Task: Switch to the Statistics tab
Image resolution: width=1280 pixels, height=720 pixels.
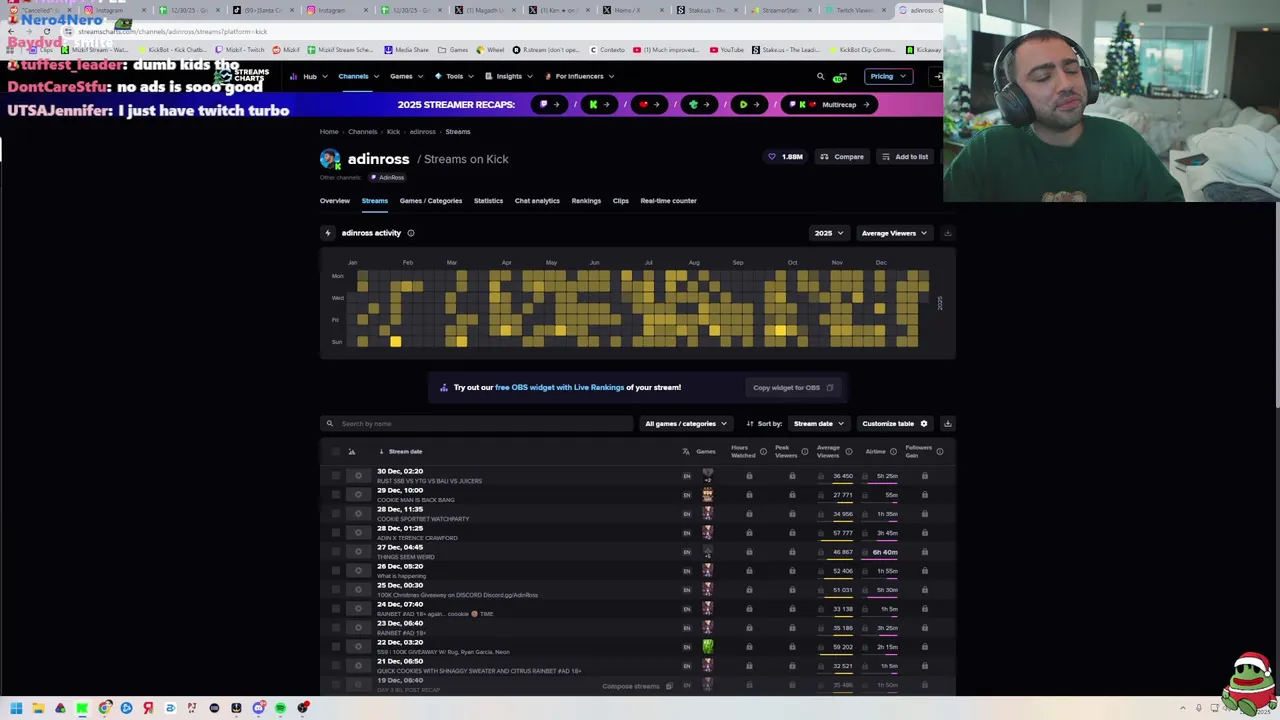Action: click(x=488, y=201)
